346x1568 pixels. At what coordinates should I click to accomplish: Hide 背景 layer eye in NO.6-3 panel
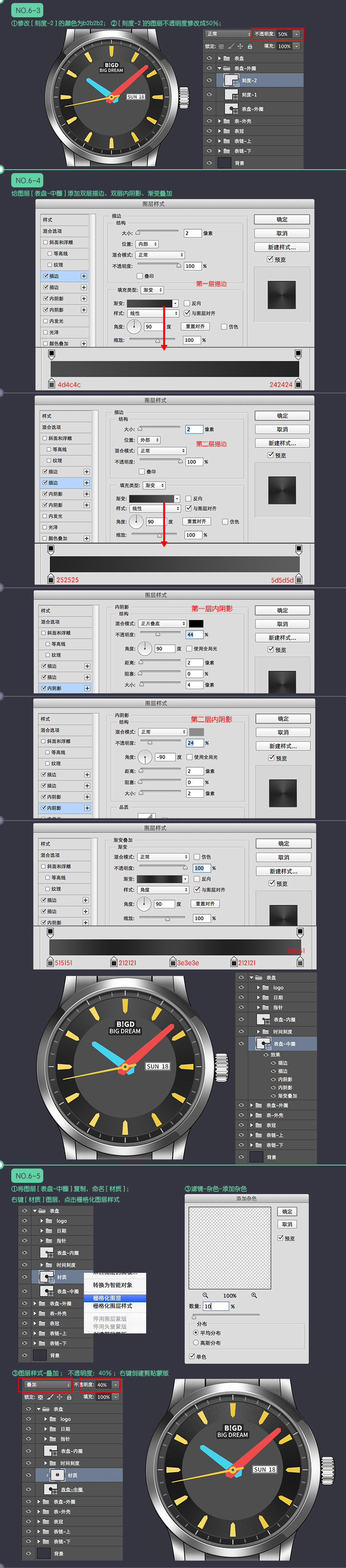pyautogui.click(x=209, y=163)
